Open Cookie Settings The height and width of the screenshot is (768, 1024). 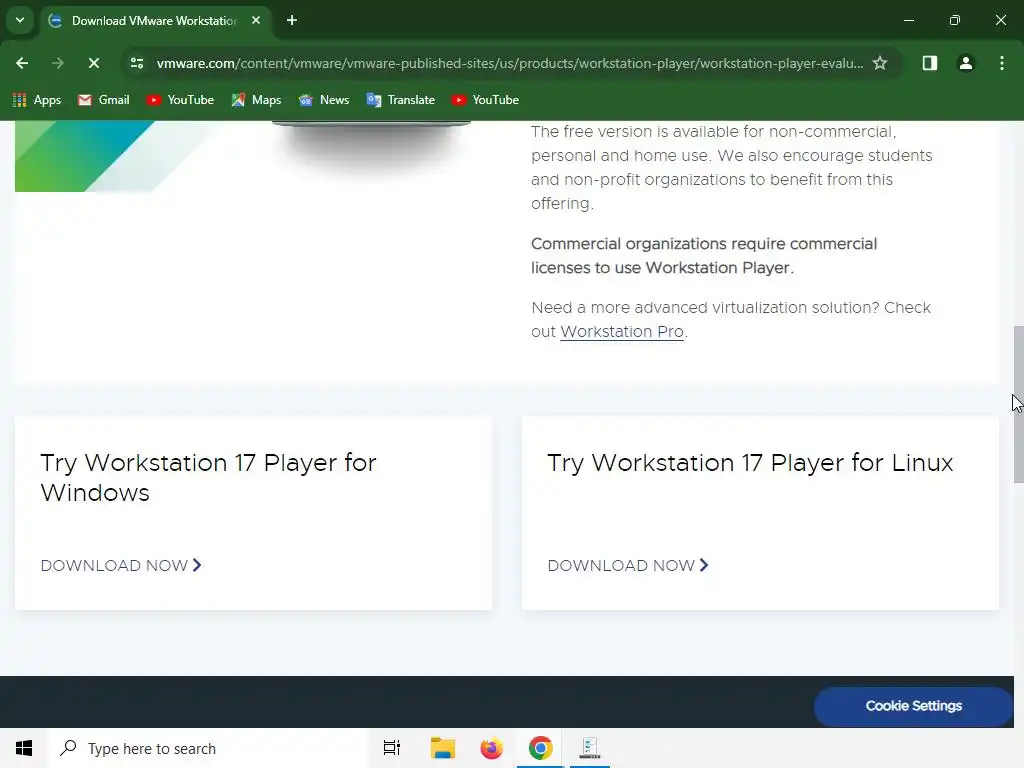click(913, 706)
